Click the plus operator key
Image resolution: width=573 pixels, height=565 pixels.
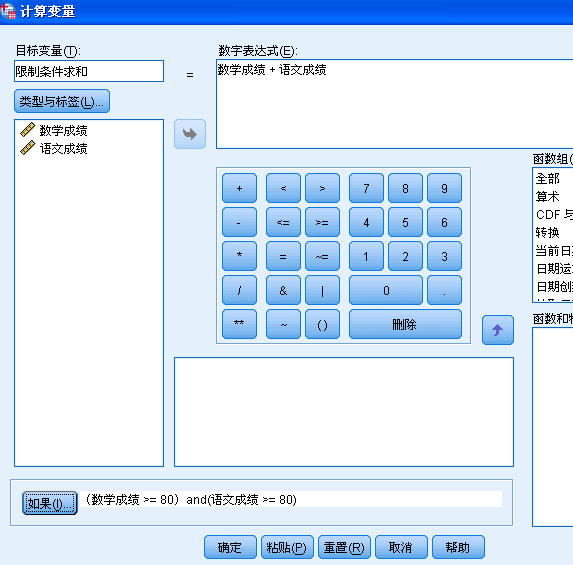(239, 188)
